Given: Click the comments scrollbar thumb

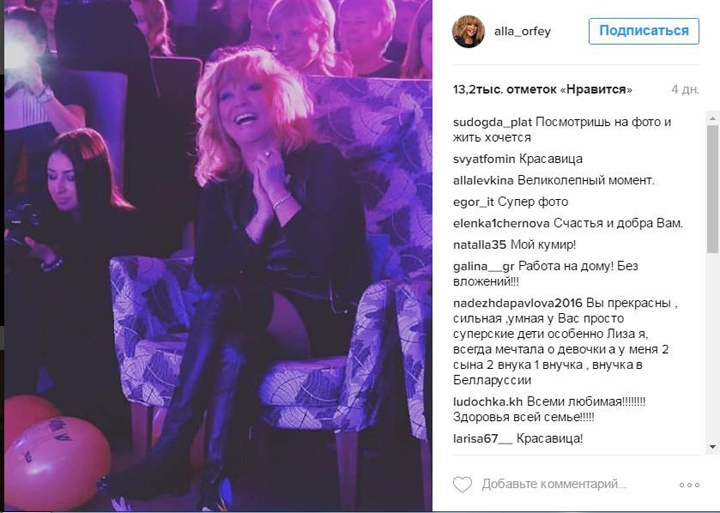Looking at the screenshot, I should pos(713,188).
